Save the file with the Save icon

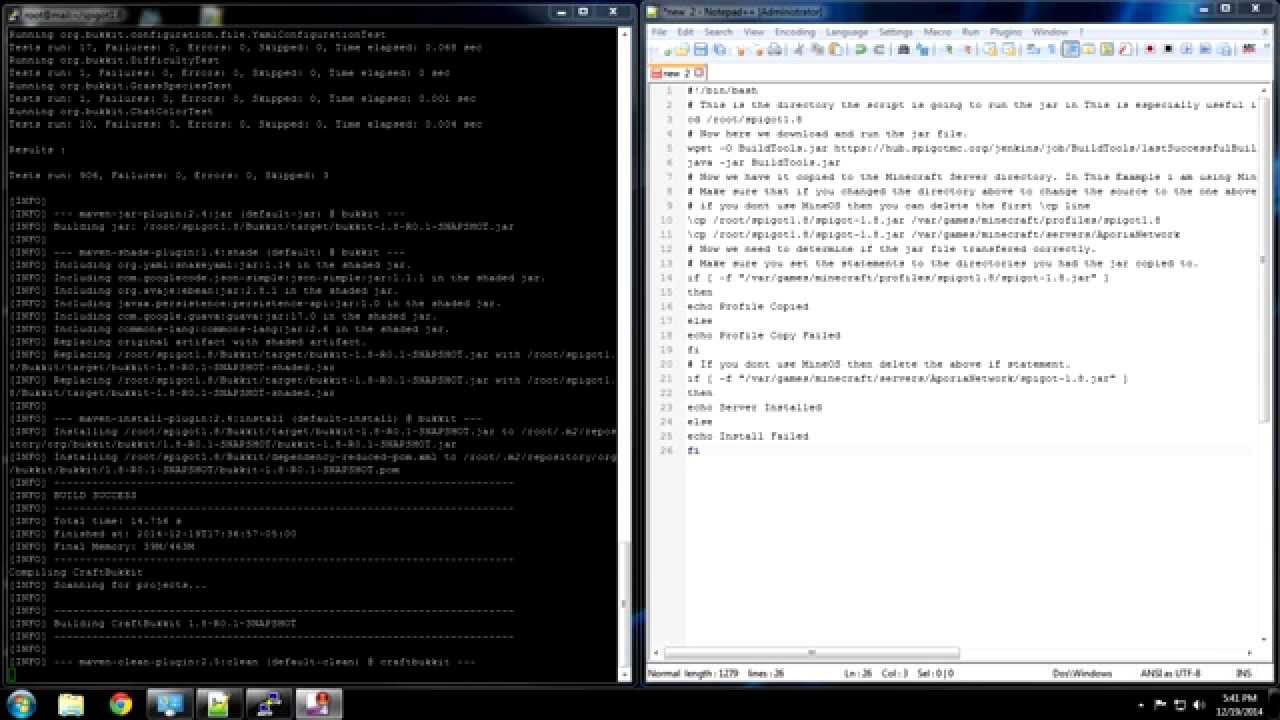point(700,49)
